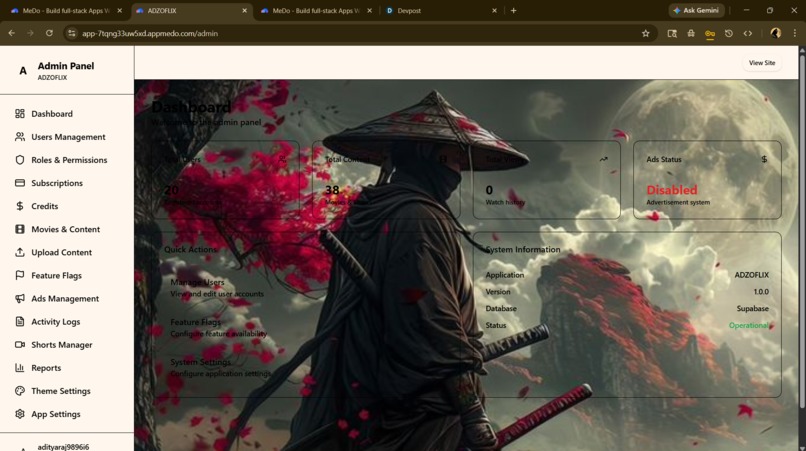Image resolution: width=806 pixels, height=451 pixels.
Task: Click the Operational status text
Action: pyautogui.click(x=748, y=326)
